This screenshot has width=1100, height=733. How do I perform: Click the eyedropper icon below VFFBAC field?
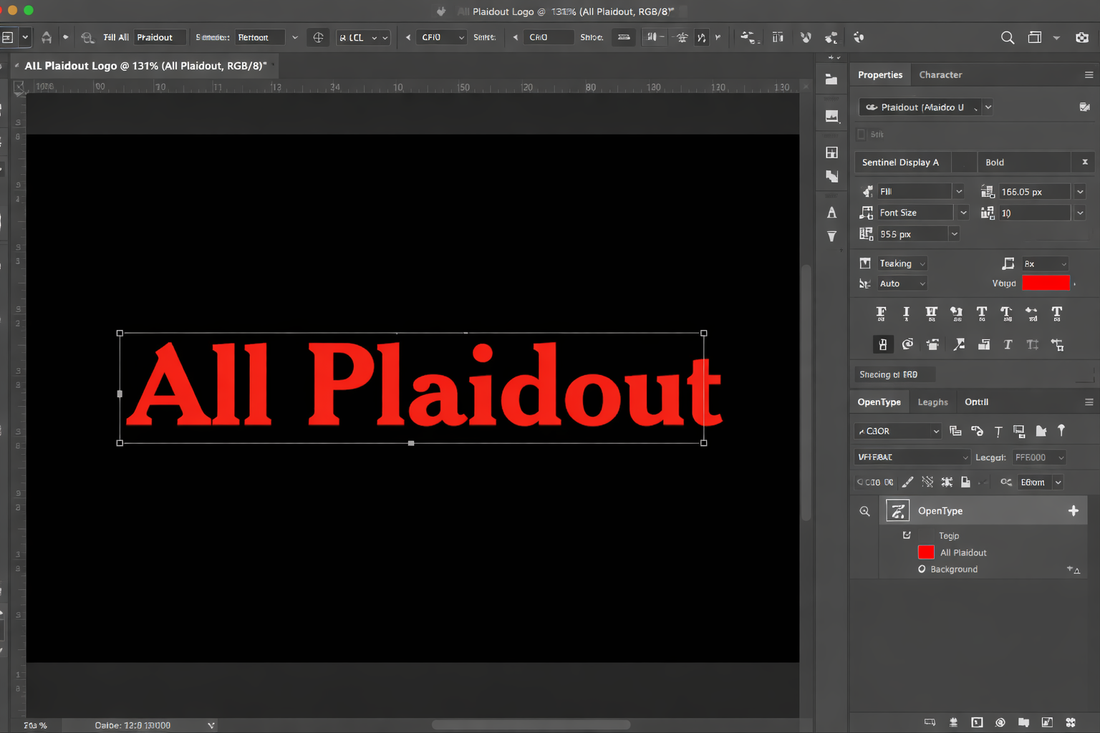(907, 482)
